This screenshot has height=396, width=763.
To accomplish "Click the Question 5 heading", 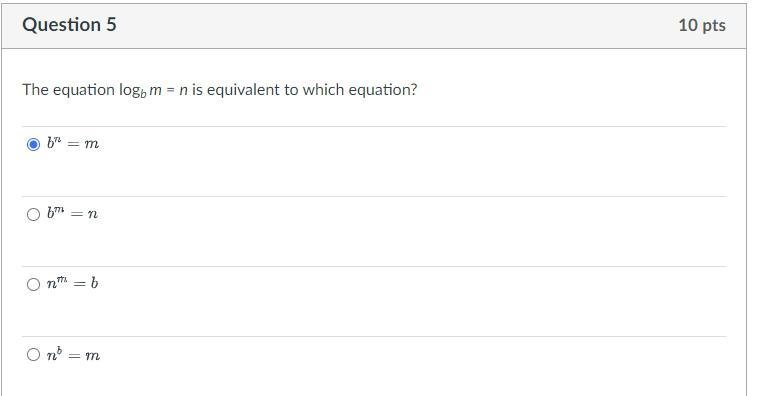I will point(69,25).
